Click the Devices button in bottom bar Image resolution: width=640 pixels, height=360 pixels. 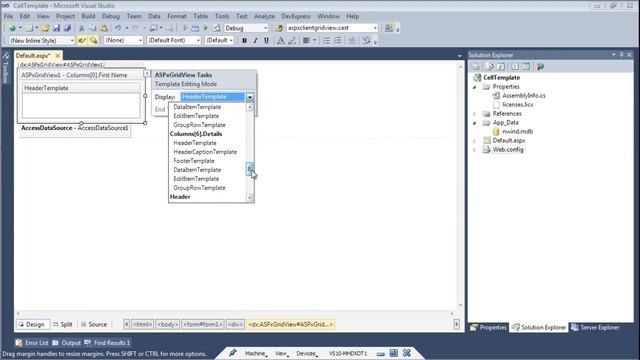pos(306,353)
